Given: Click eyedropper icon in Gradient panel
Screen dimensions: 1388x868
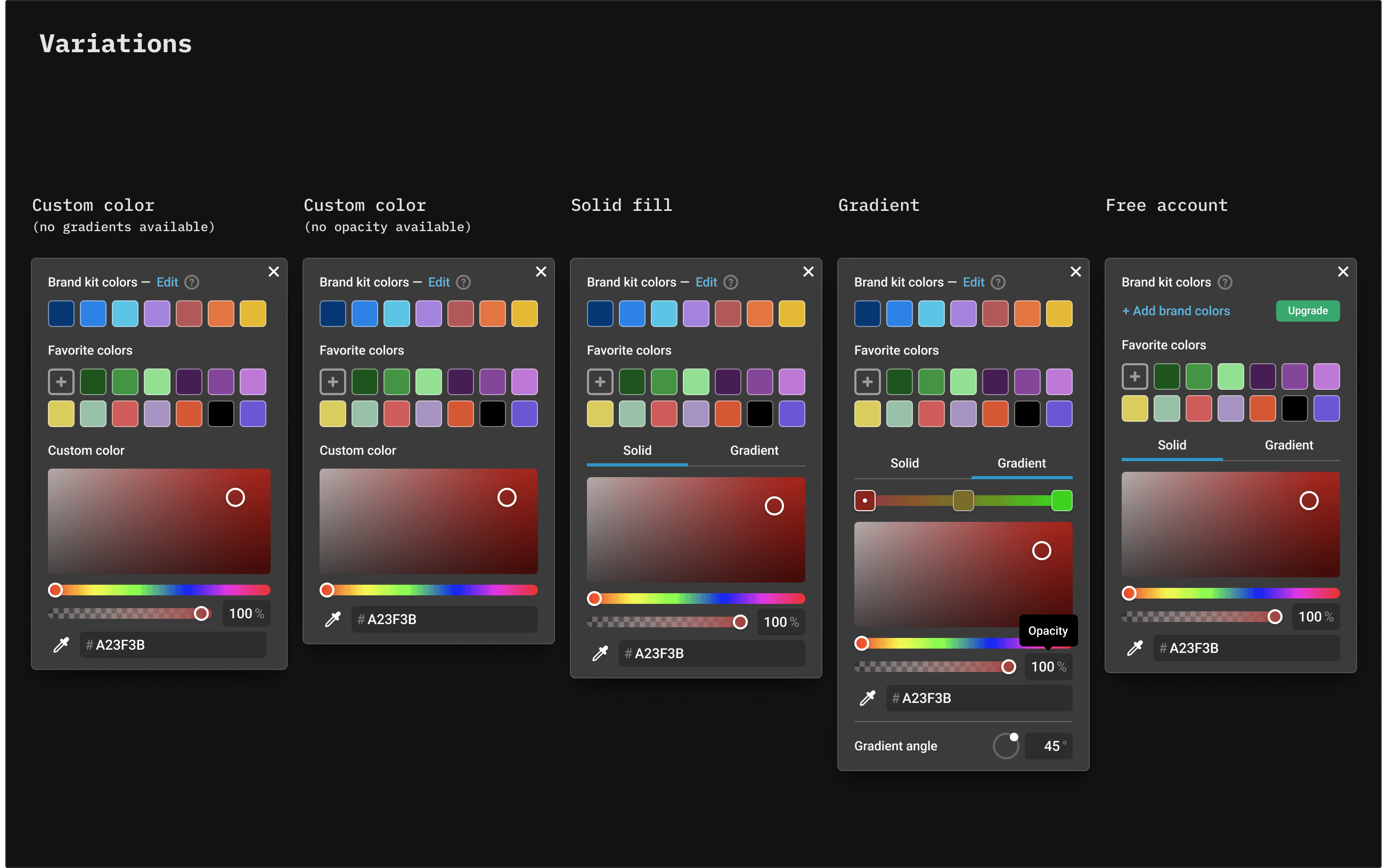Looking at the screenshot, I should point(867,698).
